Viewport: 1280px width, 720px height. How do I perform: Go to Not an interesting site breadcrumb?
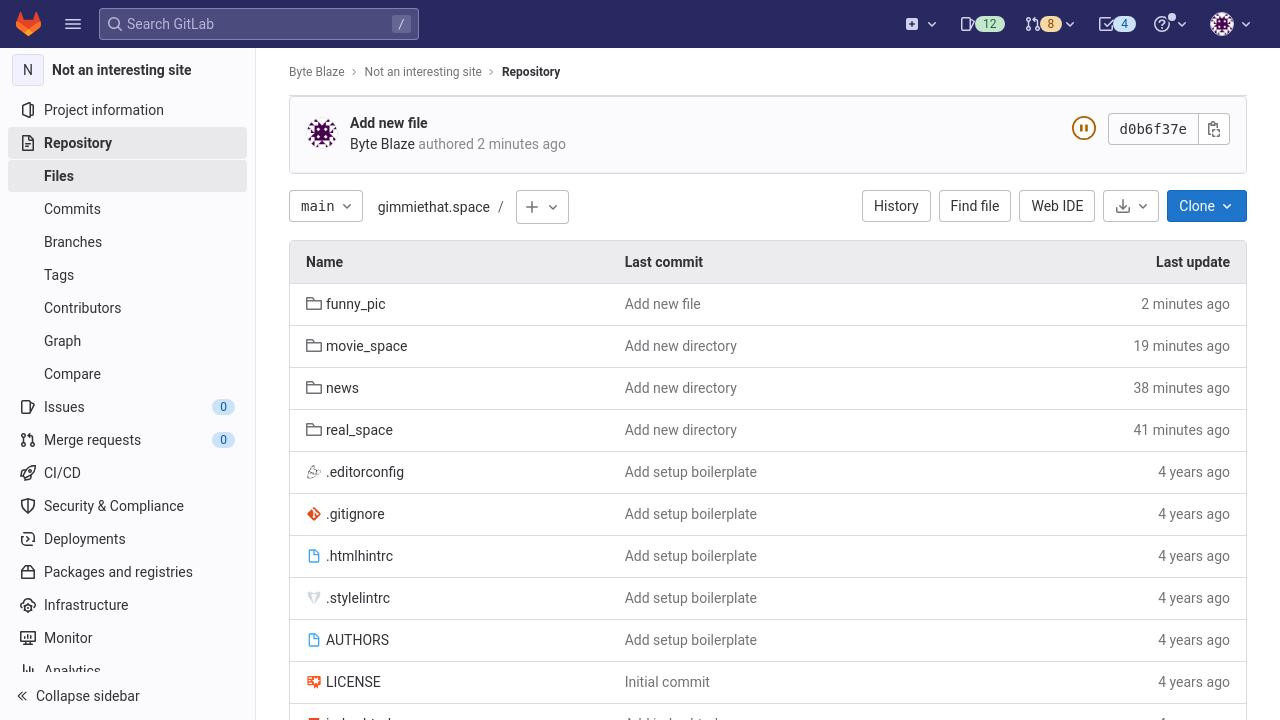pos(423,72)
